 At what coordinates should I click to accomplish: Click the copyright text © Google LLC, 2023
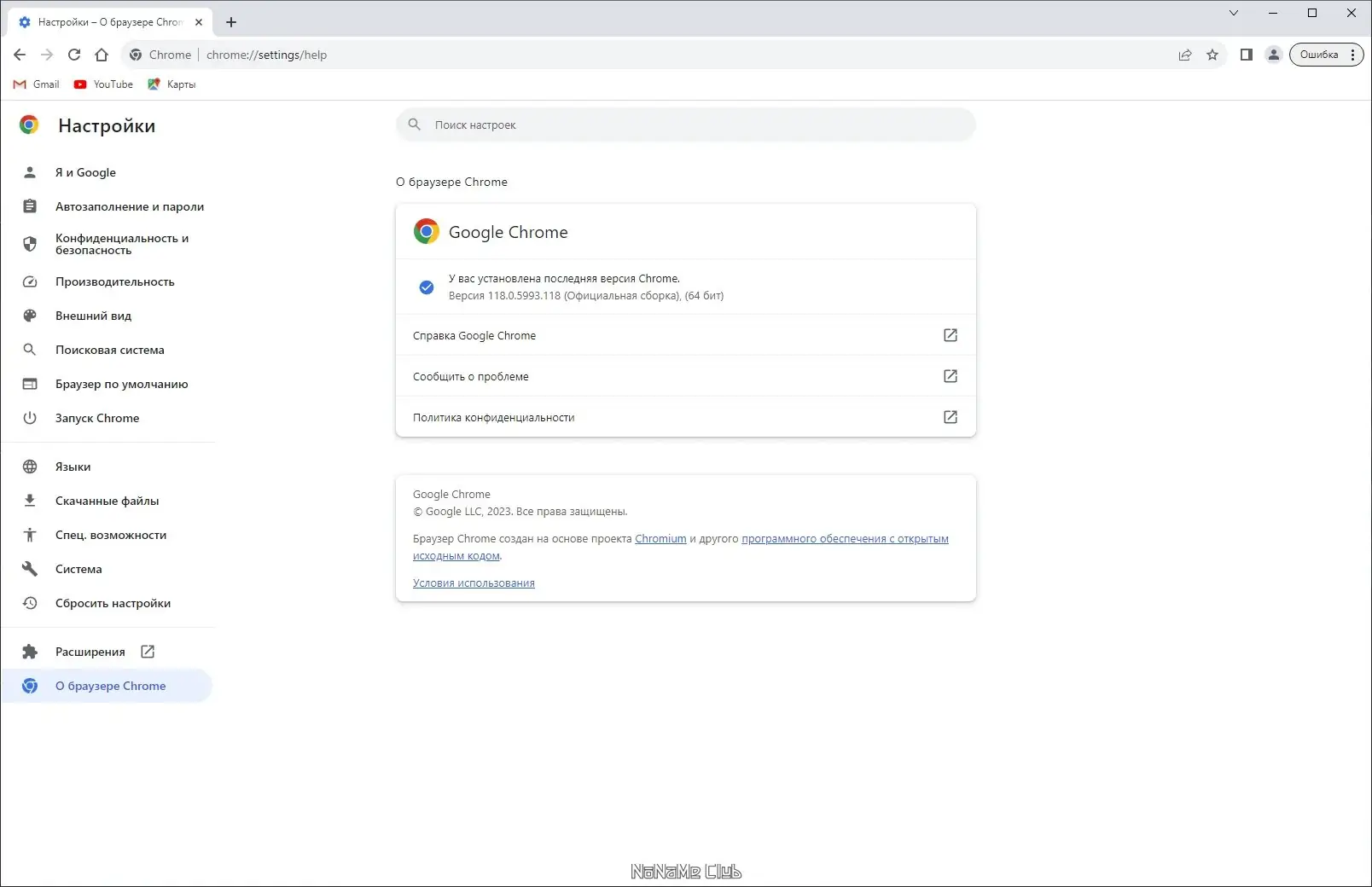coord(462,512)
